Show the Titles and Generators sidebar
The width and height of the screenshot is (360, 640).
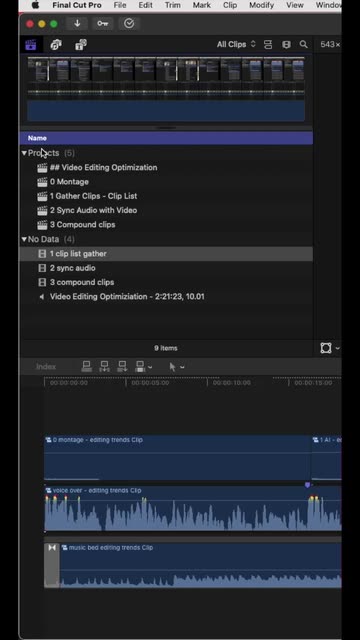(81, 44)
